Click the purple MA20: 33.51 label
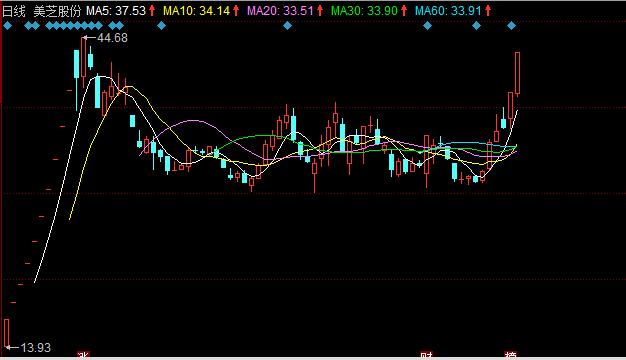Image resolution: width=626 pixels, height=360 pixels. click(x=281, y=11)
